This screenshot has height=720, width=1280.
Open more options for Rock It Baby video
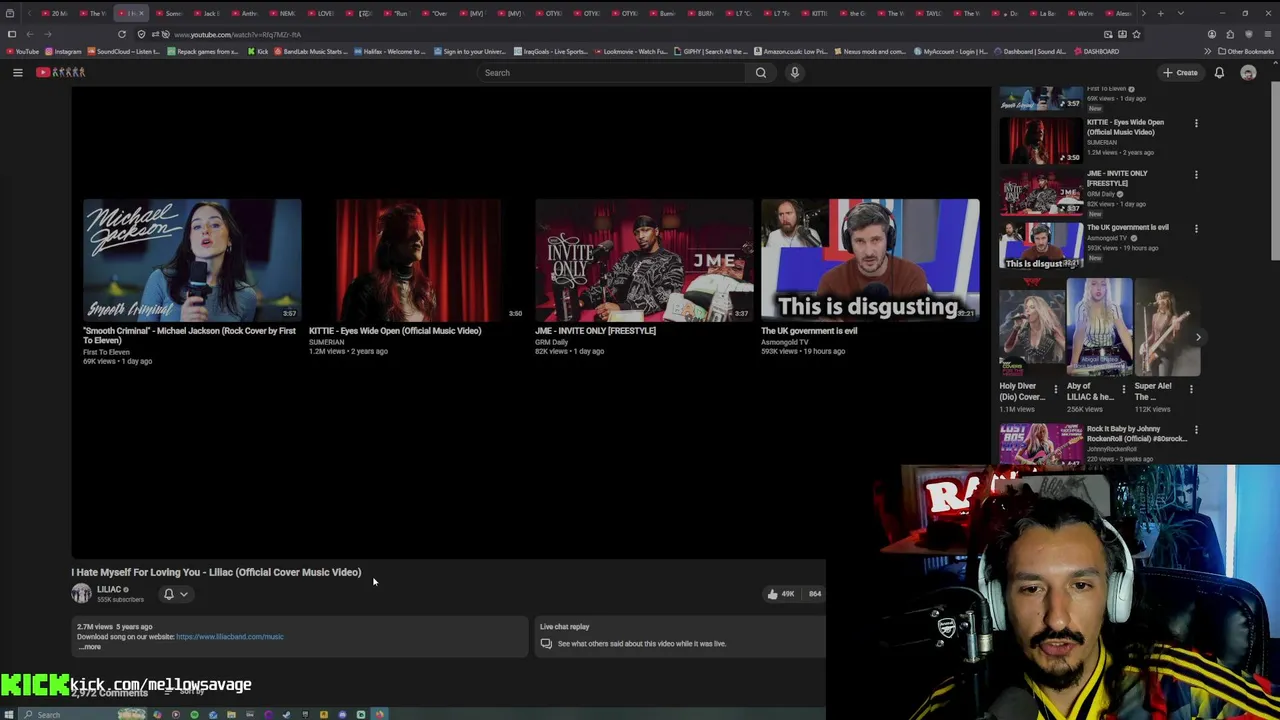click(x=1196, y=431)
